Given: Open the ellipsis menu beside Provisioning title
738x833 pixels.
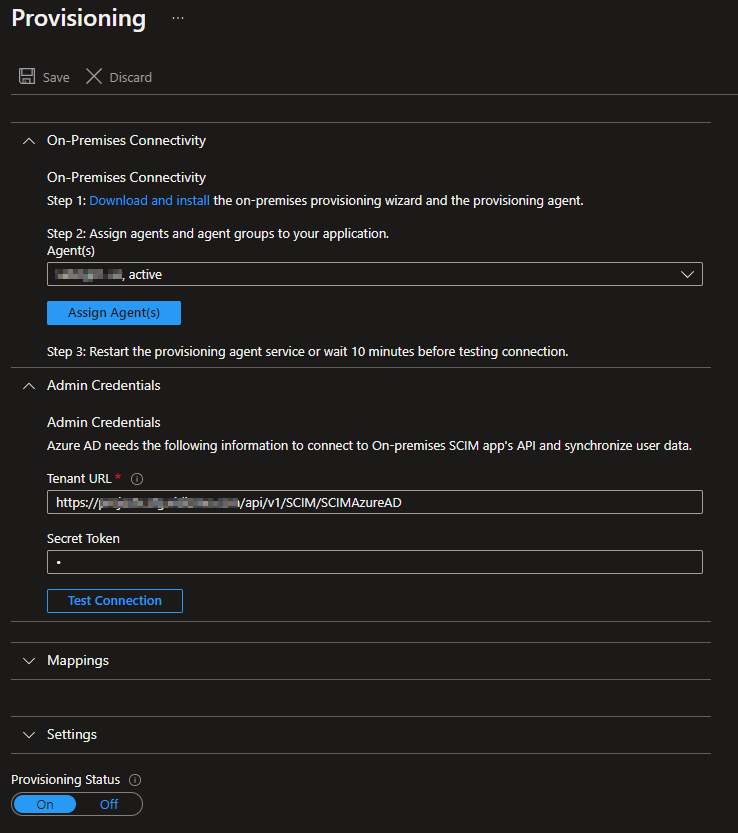Looking at the screenshot, I should click(x=178, y=18).
